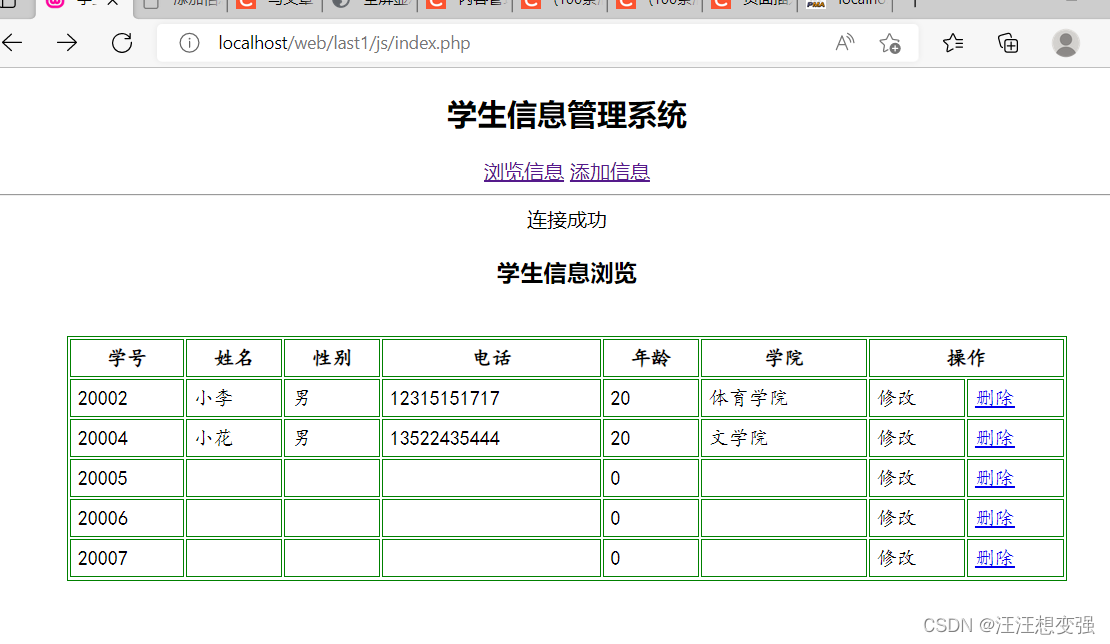Image resolution: width=1110 pixels, height=644 pixels.
Task: Delete student 20002 via 删除 link
Action: (x=995, y=398)
